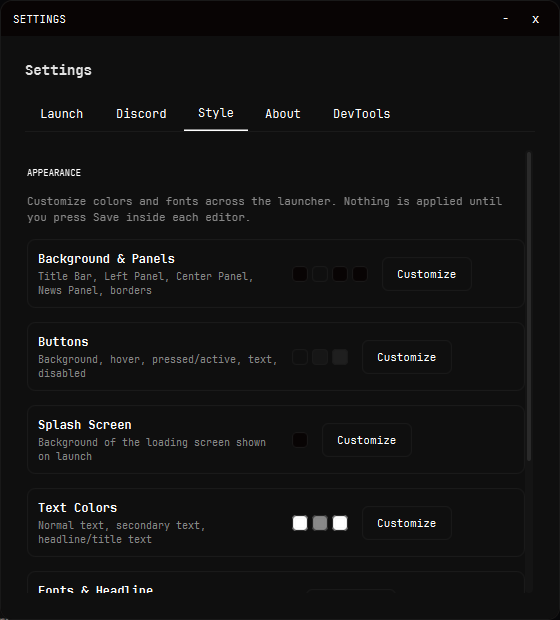Click third swatch in Background & Panels

click(x=340, y=274)
